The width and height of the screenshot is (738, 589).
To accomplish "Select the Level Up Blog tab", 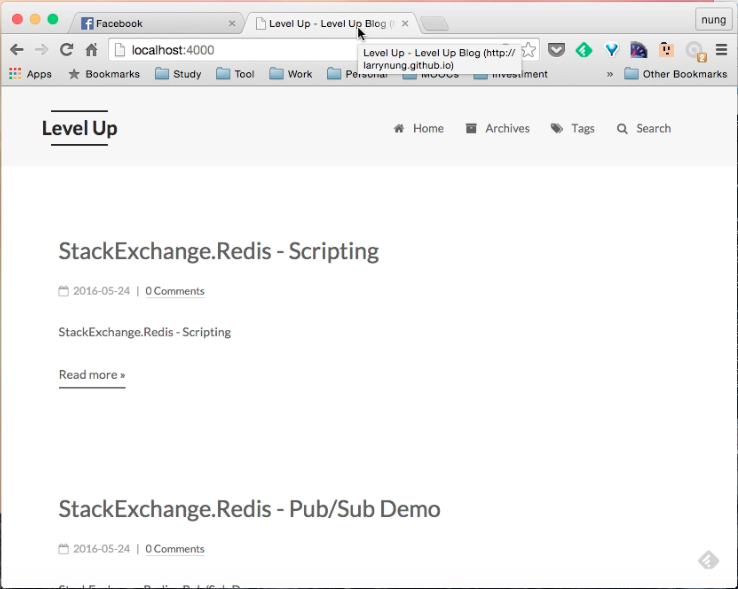I will [x=331, y=24].
